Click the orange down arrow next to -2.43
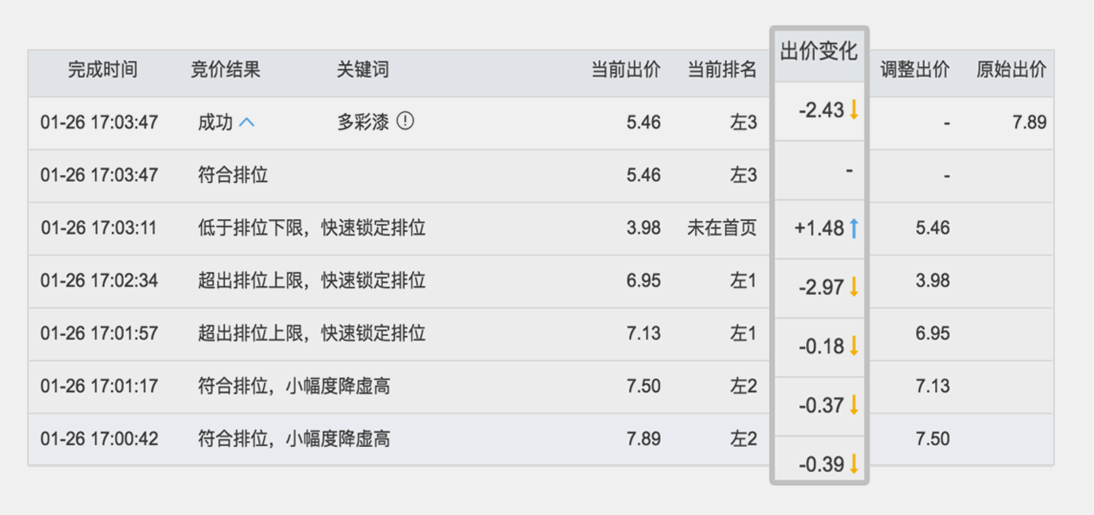This screenshot has height=515, width=1094. point(853,110)
